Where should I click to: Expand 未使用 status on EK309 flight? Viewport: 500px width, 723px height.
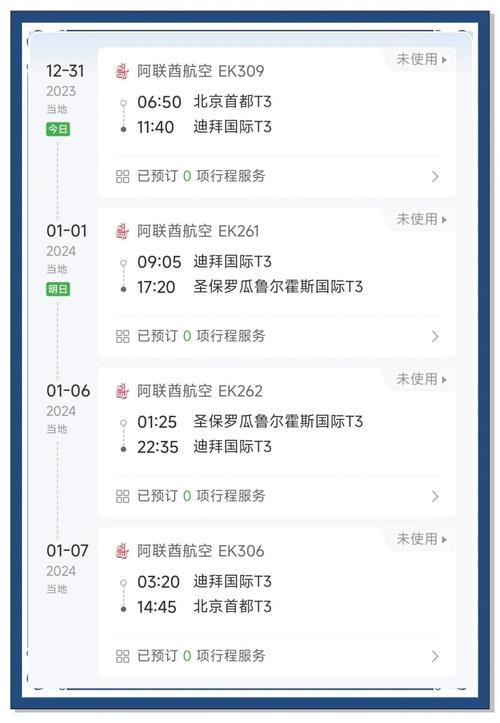point(422,59)
